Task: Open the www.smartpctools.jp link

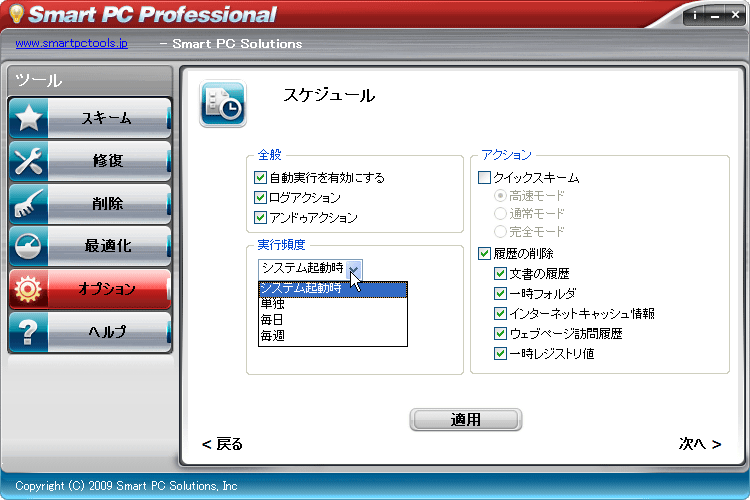Action: (x=72, y=43)
